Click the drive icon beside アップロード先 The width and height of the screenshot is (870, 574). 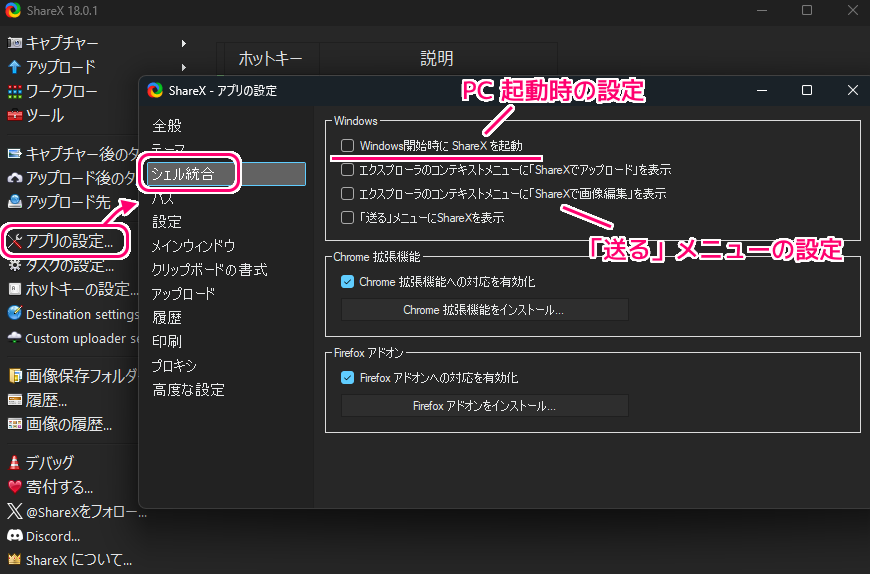(15, 202)
